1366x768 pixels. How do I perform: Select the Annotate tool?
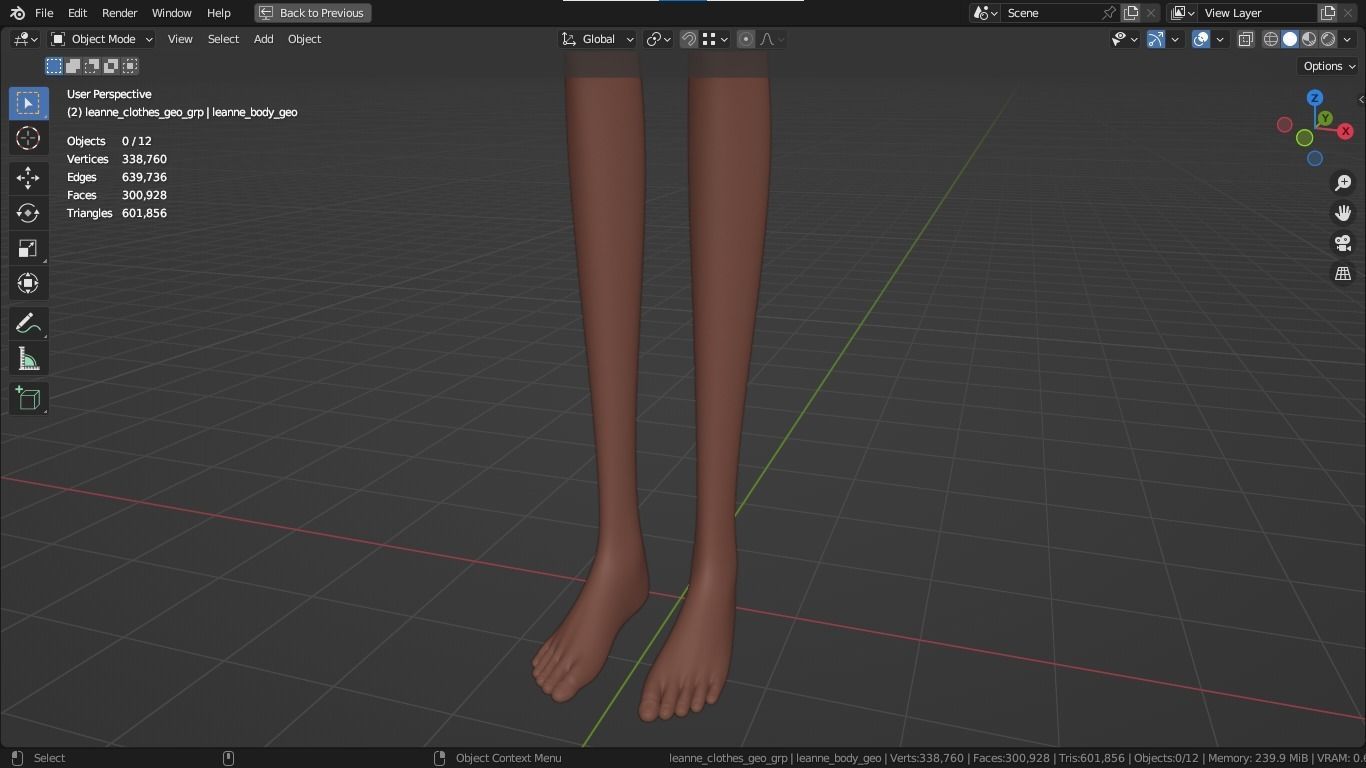(28, 324)
